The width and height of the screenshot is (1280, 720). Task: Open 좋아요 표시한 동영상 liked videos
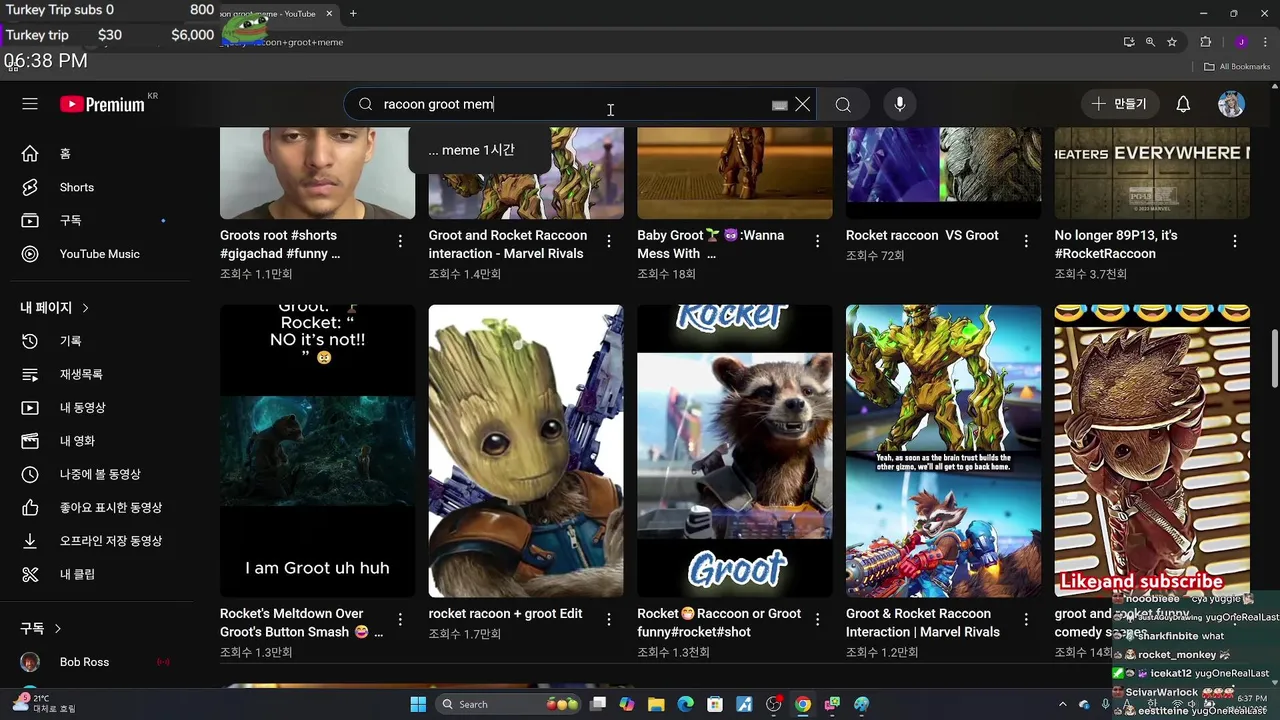[111, 508]
